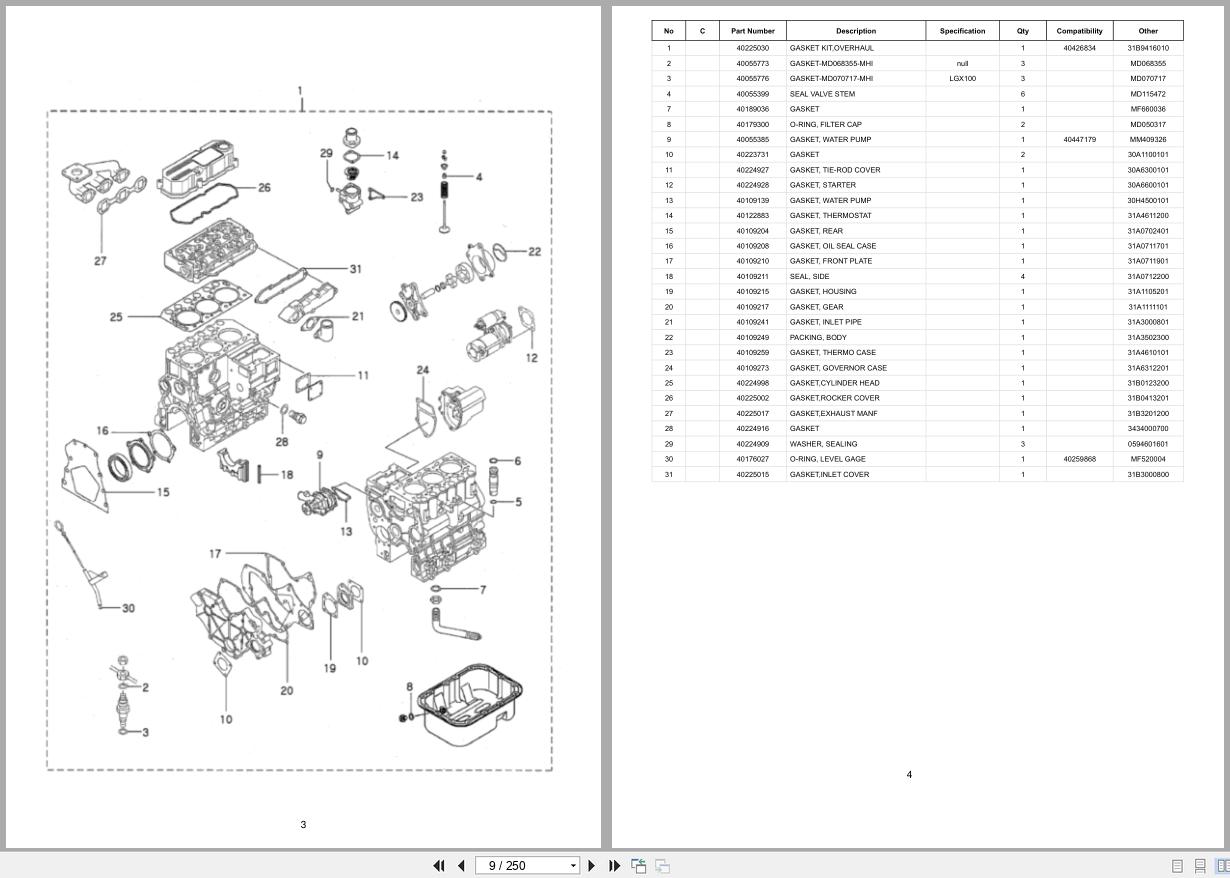Screen dimensions: 1230x878
Task: Click compatibility value 40259868
Action: coord(1080,459)
